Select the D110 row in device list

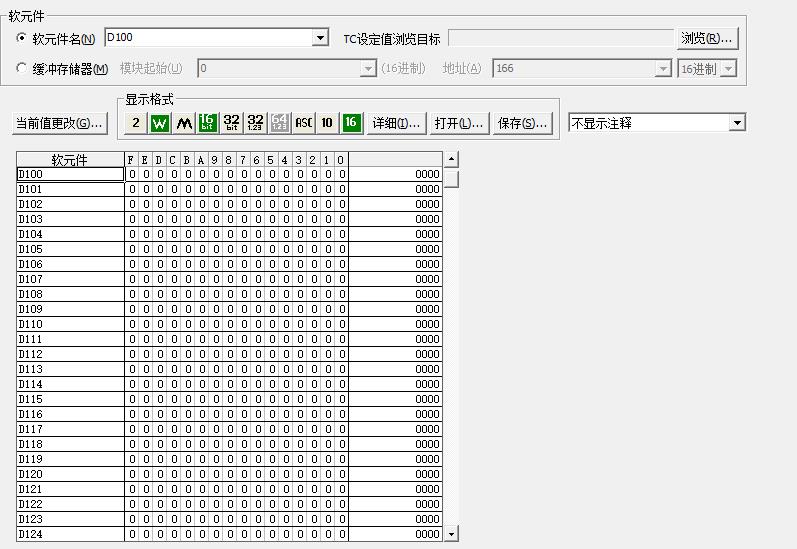(70, 324)
